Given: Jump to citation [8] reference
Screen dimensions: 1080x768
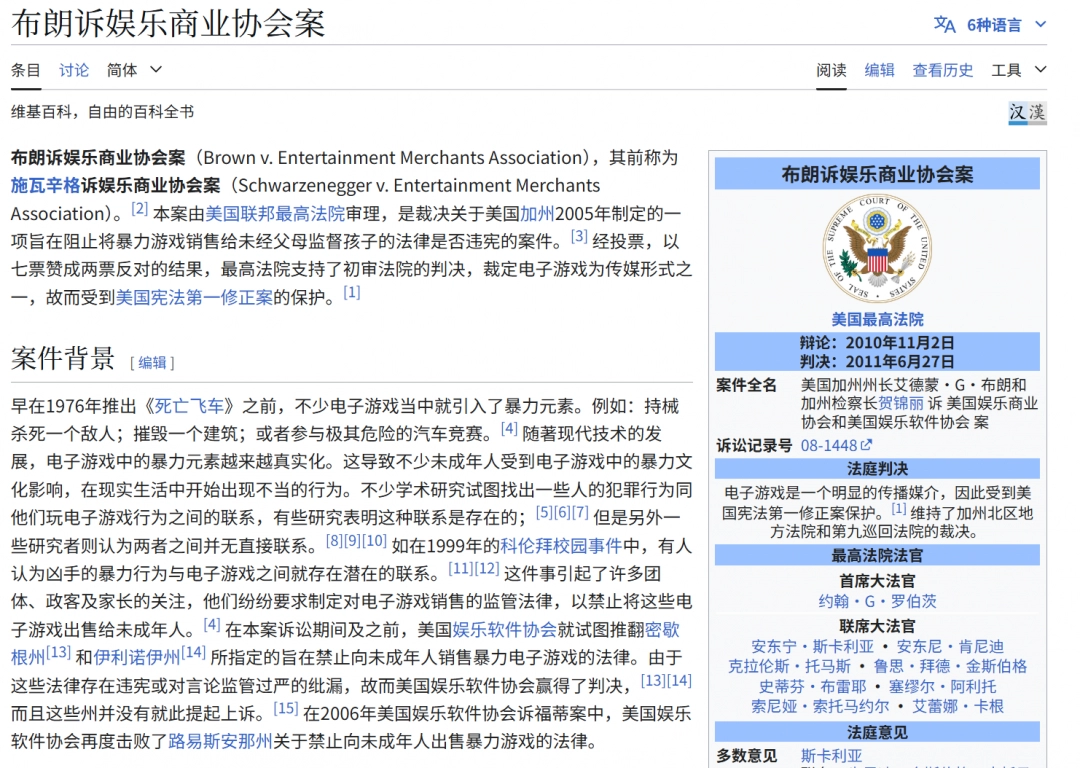Looking at the screenshot, I should coord(334,541).
